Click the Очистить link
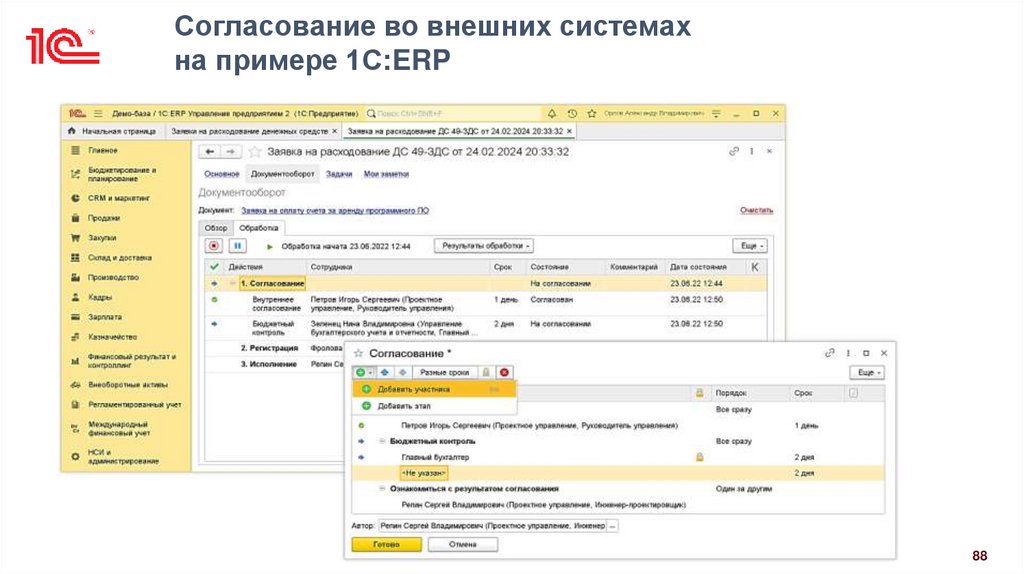Viewport: 1024px width, 574px height. click(x=756, y=210)
